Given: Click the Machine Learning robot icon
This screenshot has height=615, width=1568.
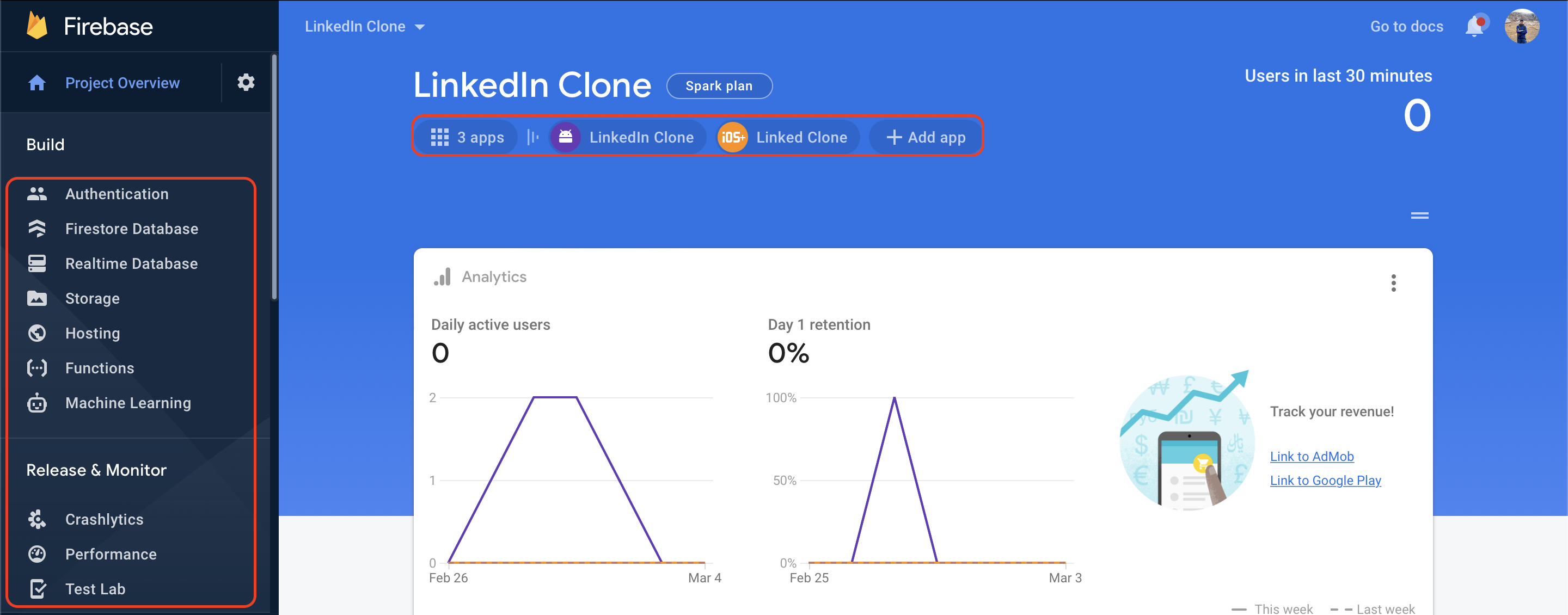Looking at the screenshot, I should 37,403.
